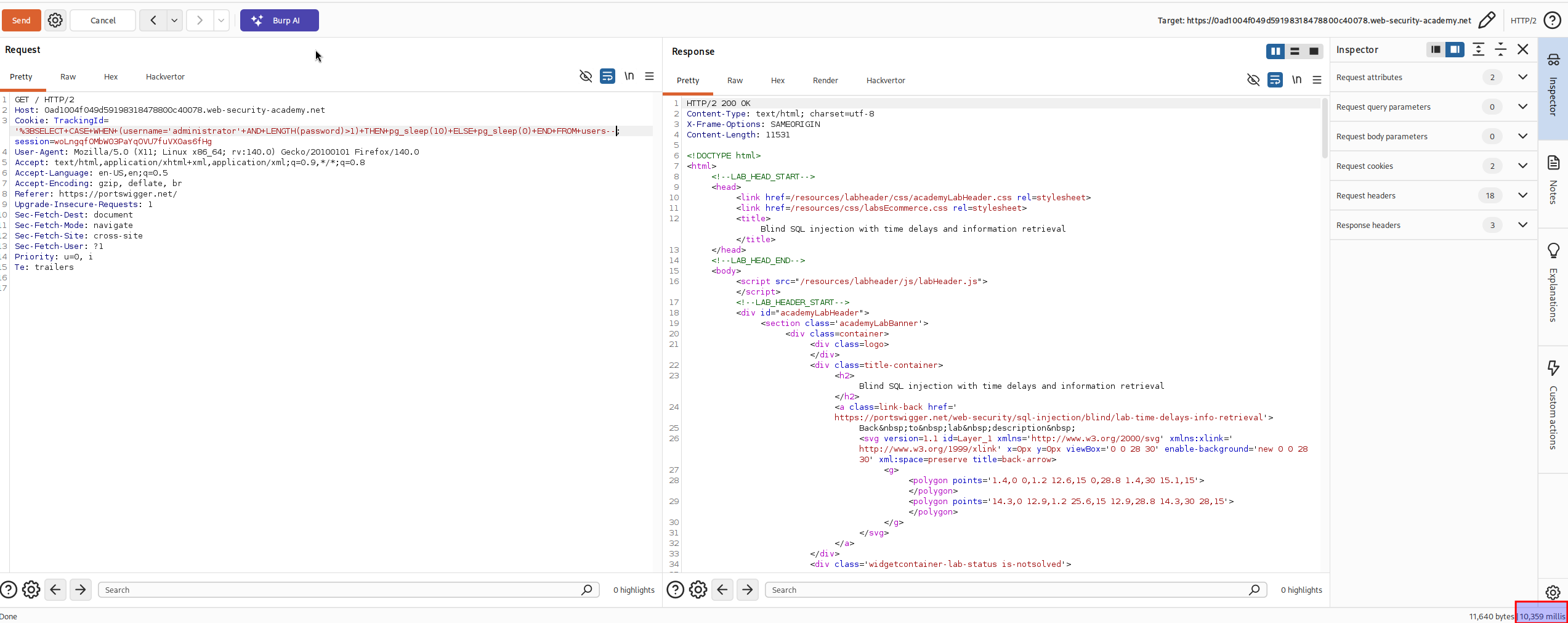The height and width of the screenshot is (623, 1568).
Task: Open Response search help icon
Action: 676,590
